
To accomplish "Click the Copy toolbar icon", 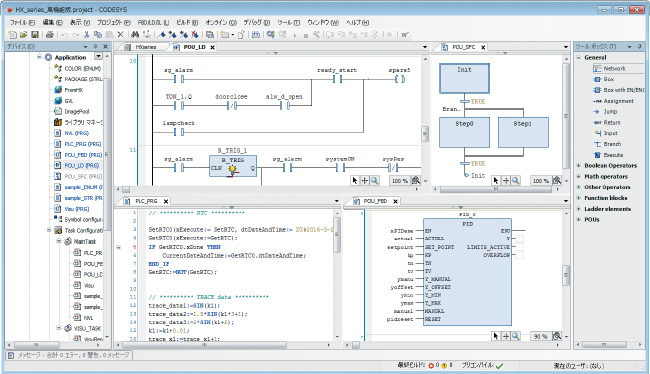I will tap(98, 34).
